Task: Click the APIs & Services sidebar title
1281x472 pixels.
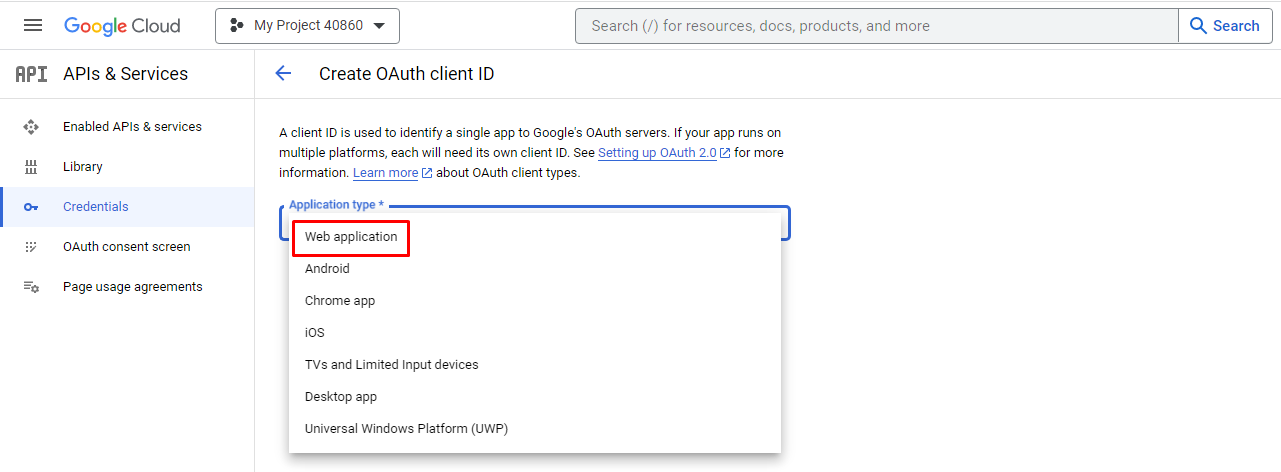Action: [x=125, y=74]
